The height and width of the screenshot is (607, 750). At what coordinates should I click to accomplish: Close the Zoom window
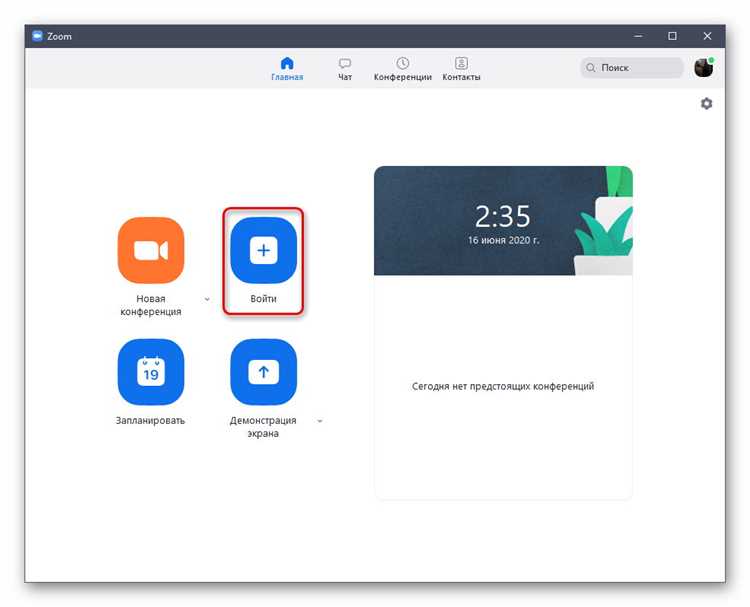(x=707, y=36)
